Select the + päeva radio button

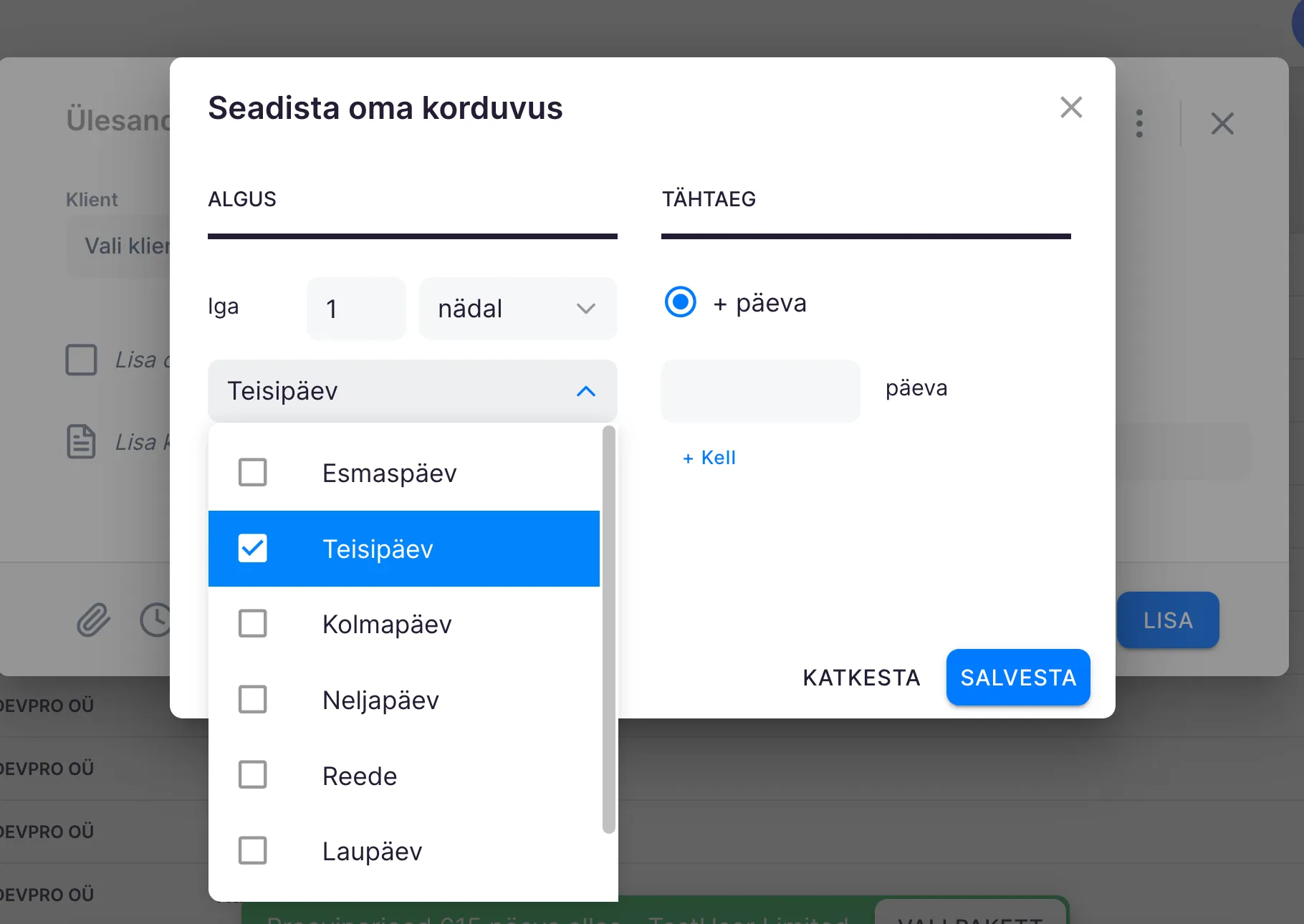pyautogui.click(x=680, y=302)
